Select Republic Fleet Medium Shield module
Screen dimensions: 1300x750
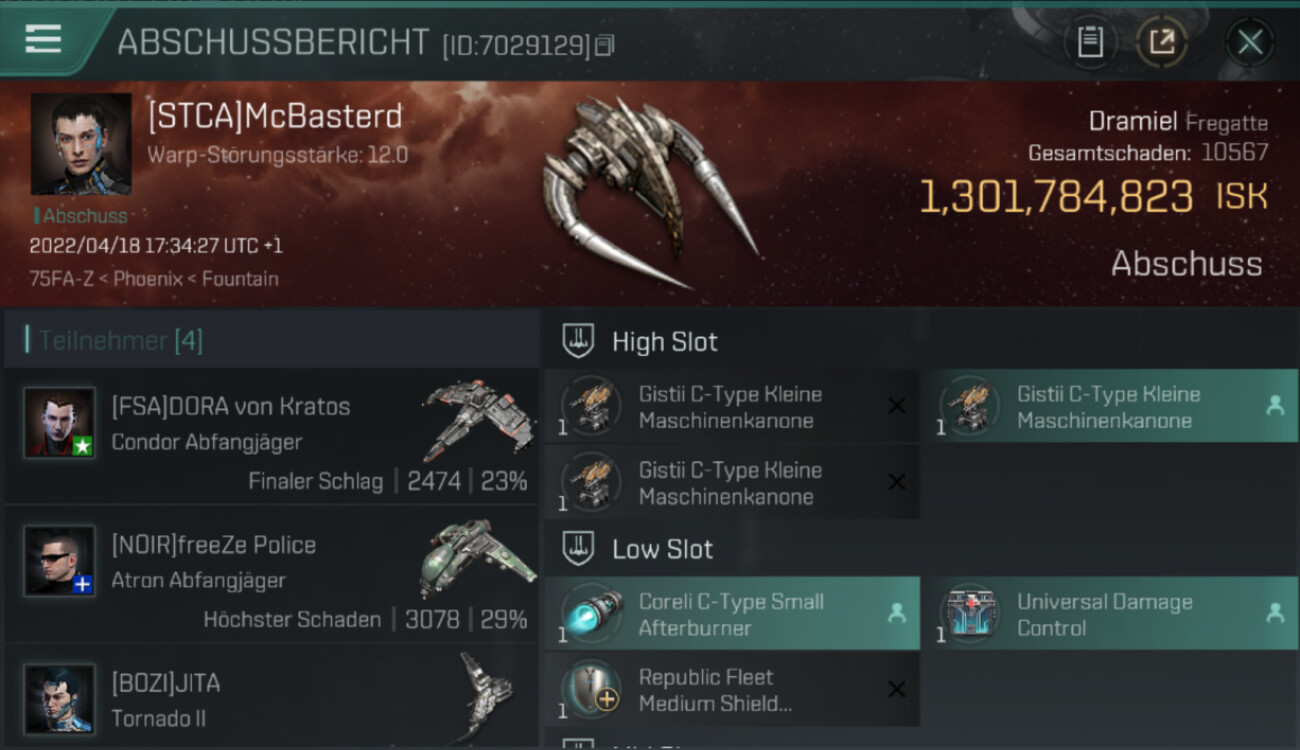coord(732,689)
